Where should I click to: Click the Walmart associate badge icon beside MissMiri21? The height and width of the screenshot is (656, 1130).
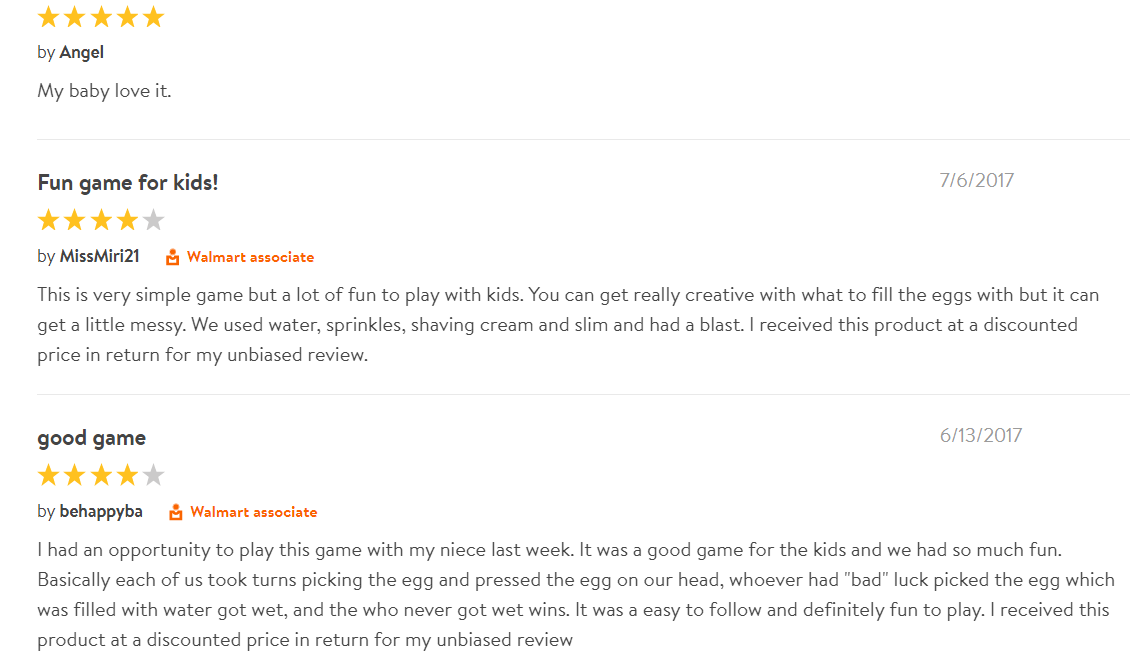pos(172,257)
